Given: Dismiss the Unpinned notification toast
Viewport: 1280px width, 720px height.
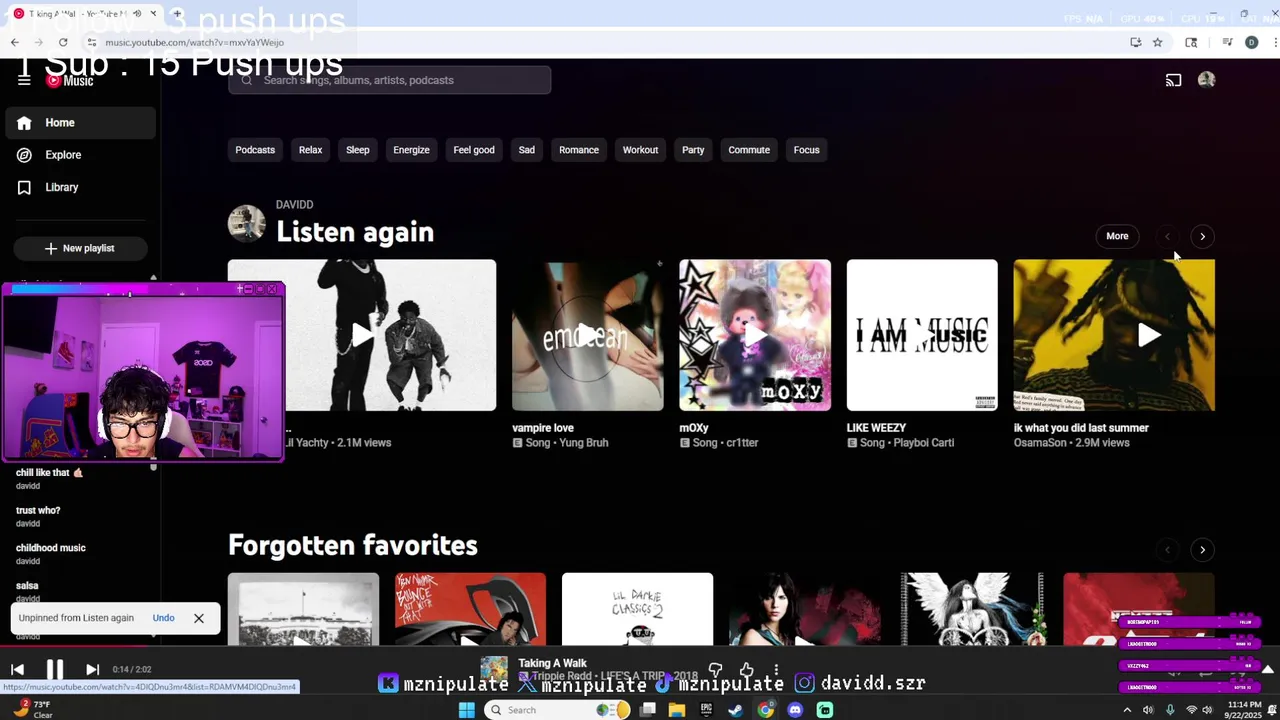Looking at the screenshot, I should 199,618.
